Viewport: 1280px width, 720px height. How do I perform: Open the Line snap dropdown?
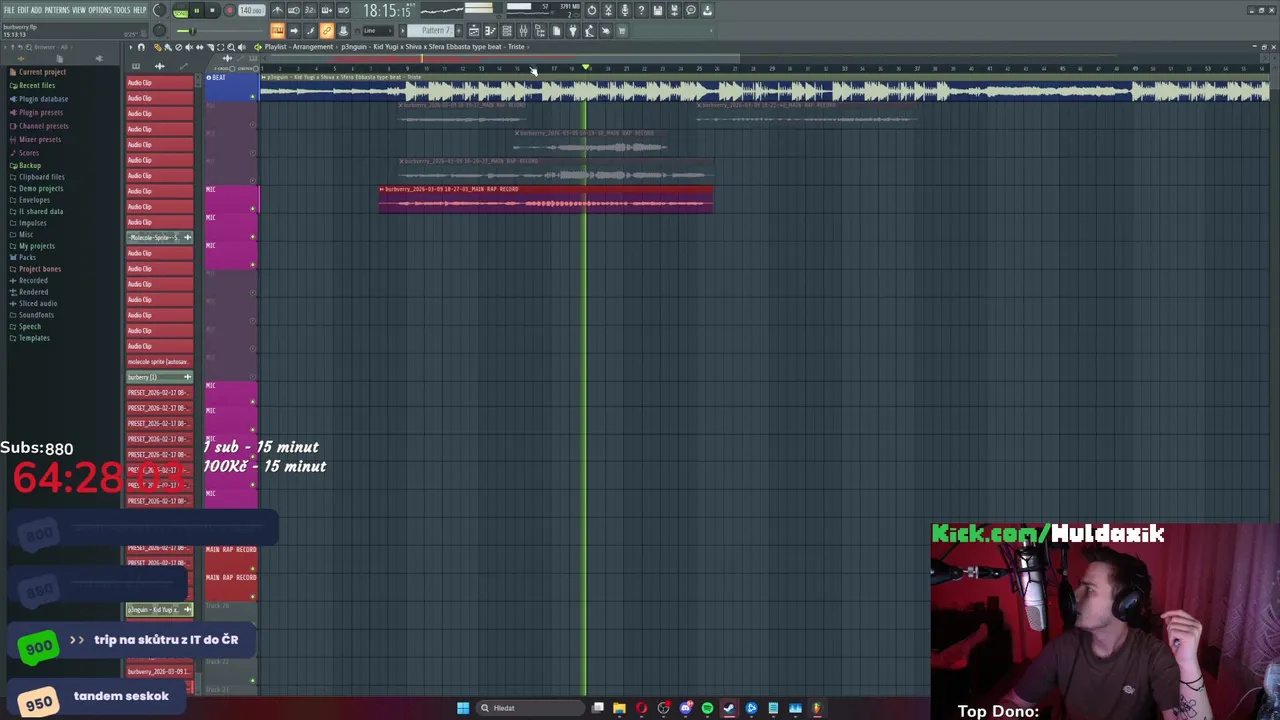coord(378,31)
